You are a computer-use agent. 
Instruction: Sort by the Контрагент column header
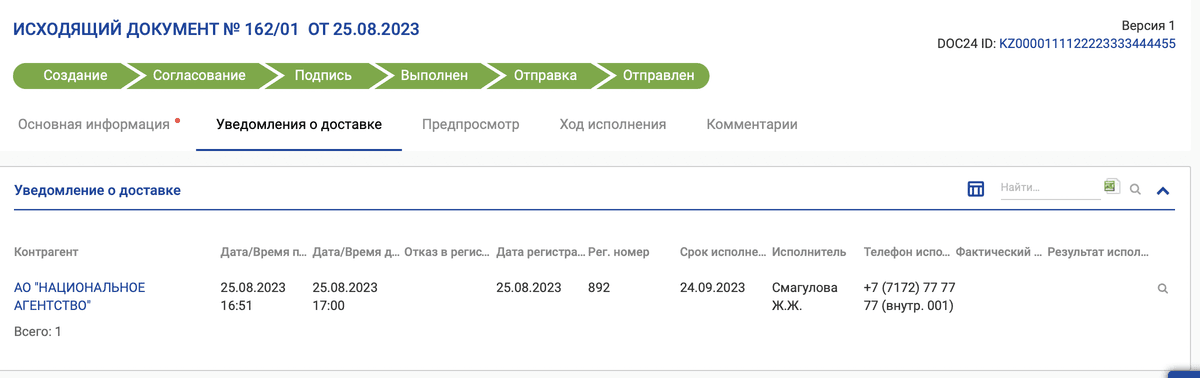(46, 252)
